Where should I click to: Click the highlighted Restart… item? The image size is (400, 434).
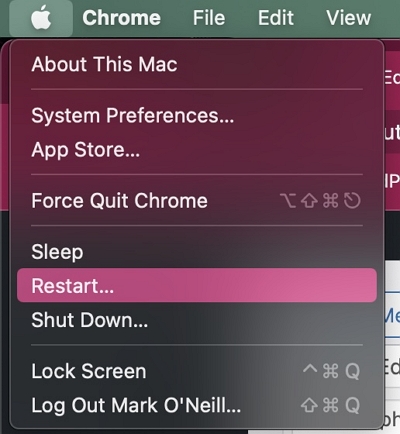197,286
